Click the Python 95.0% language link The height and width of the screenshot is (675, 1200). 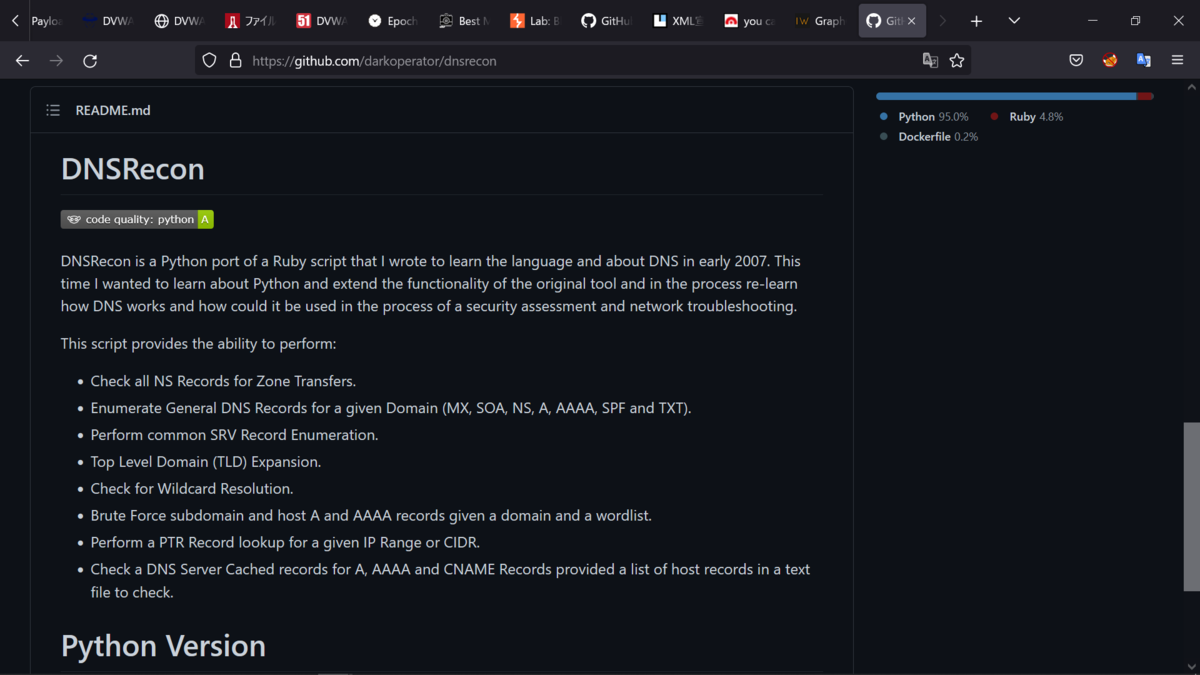pos(933,117)
